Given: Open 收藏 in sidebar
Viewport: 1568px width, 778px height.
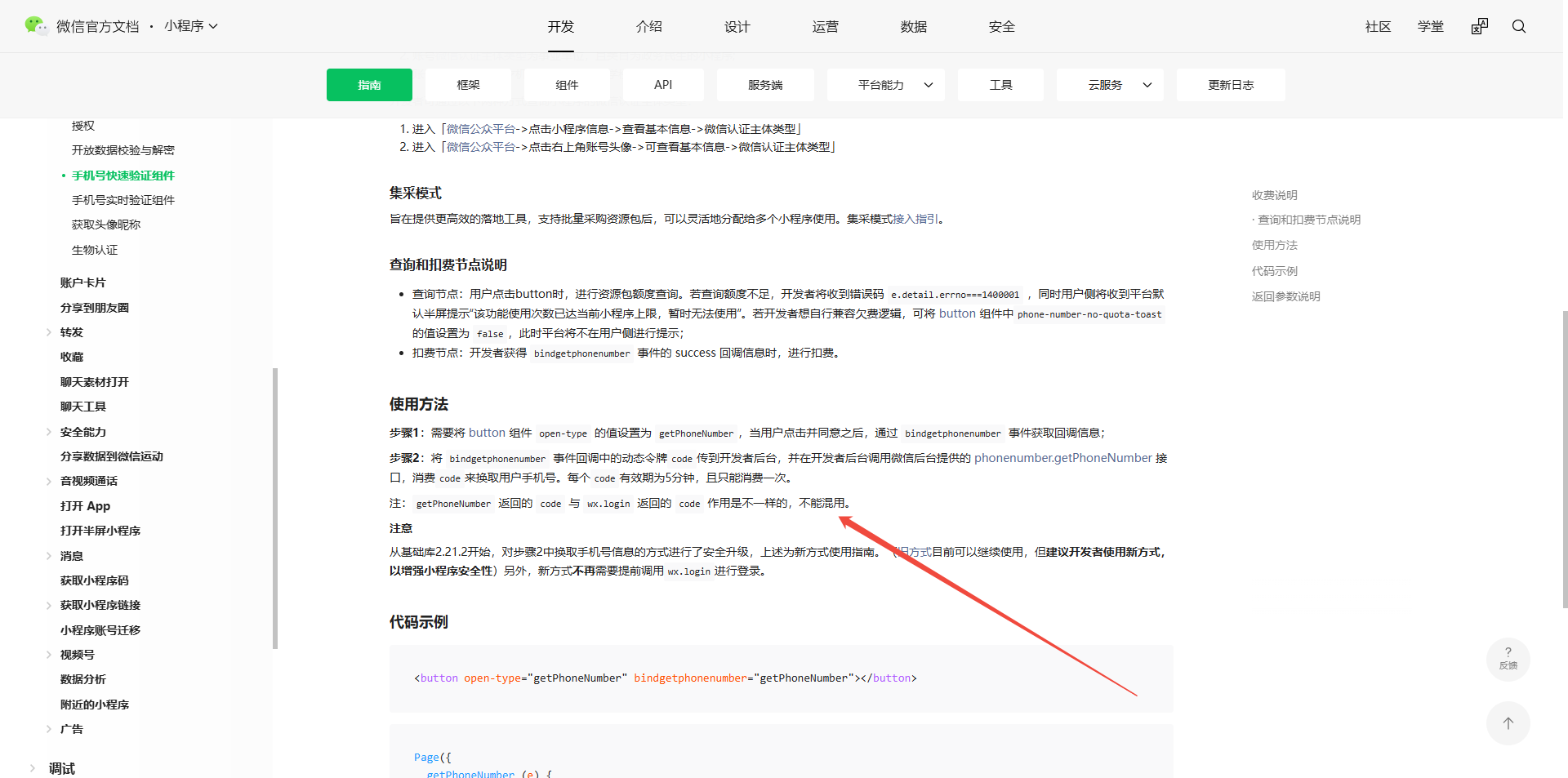Looking at the screenshot, I should click(72, 357).
